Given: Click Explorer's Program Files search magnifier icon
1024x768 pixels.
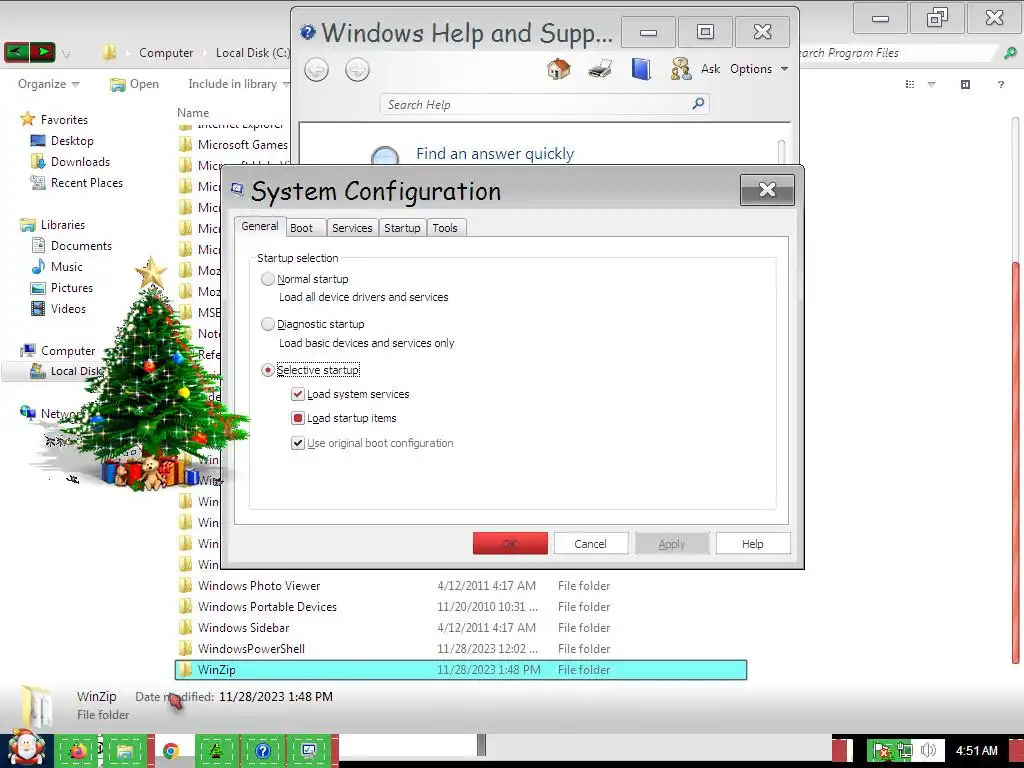Looking at the screenshot, I should [1010, 53].
